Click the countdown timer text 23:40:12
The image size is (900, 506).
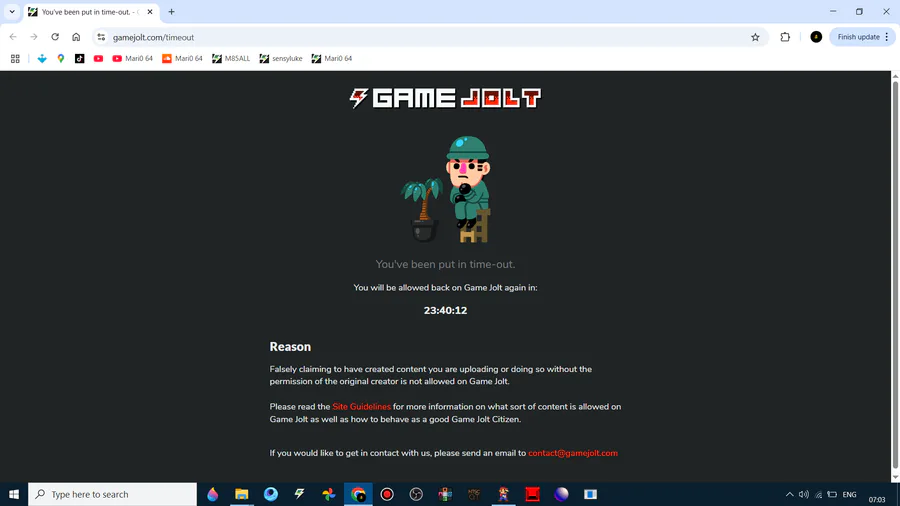(x=445, y=310)
